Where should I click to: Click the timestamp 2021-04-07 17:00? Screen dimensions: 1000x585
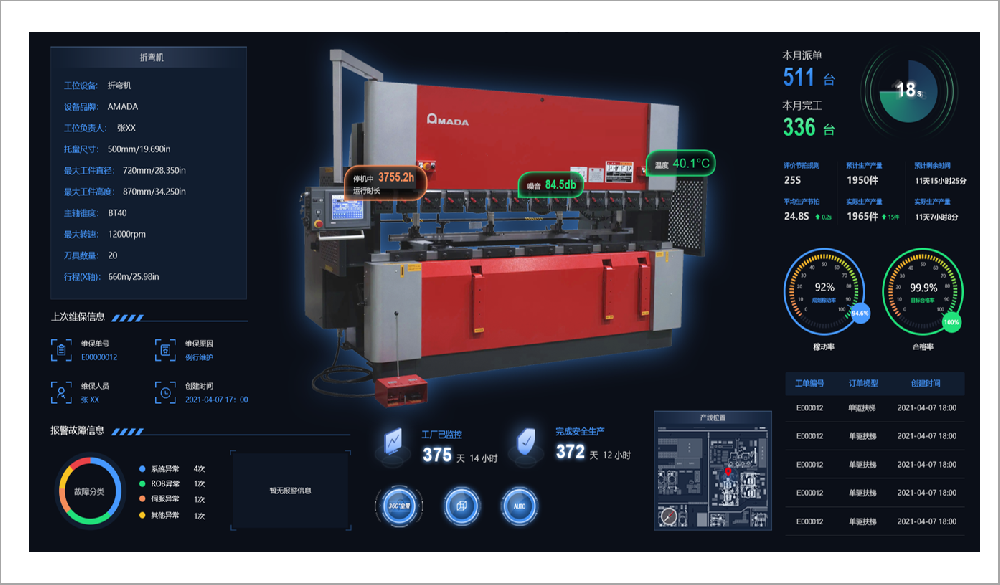[x=216, y=400]
